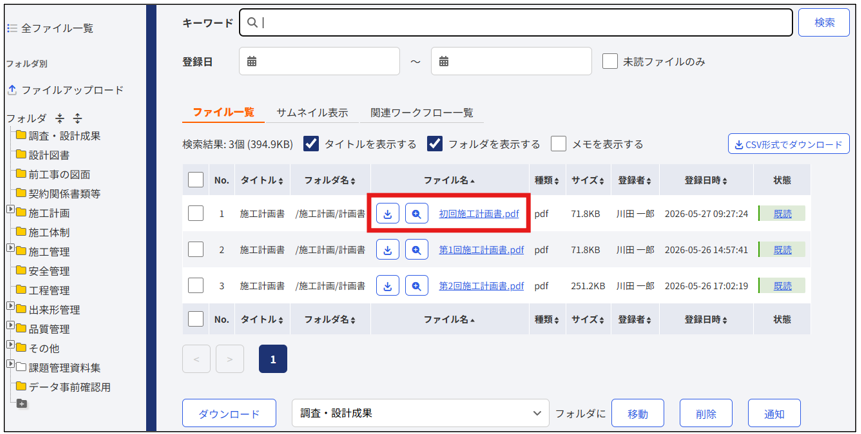Click folder icon for 前工事の図面
Screen dimensions: 861x434
tap(21, 174)
